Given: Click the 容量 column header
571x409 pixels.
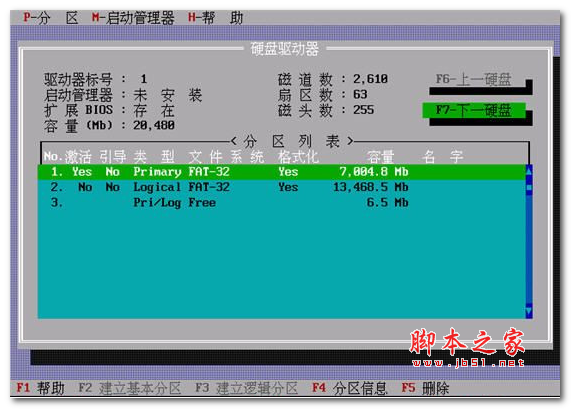Looking at the screenshot, I should pyautogui.click(x=381, y=157).
